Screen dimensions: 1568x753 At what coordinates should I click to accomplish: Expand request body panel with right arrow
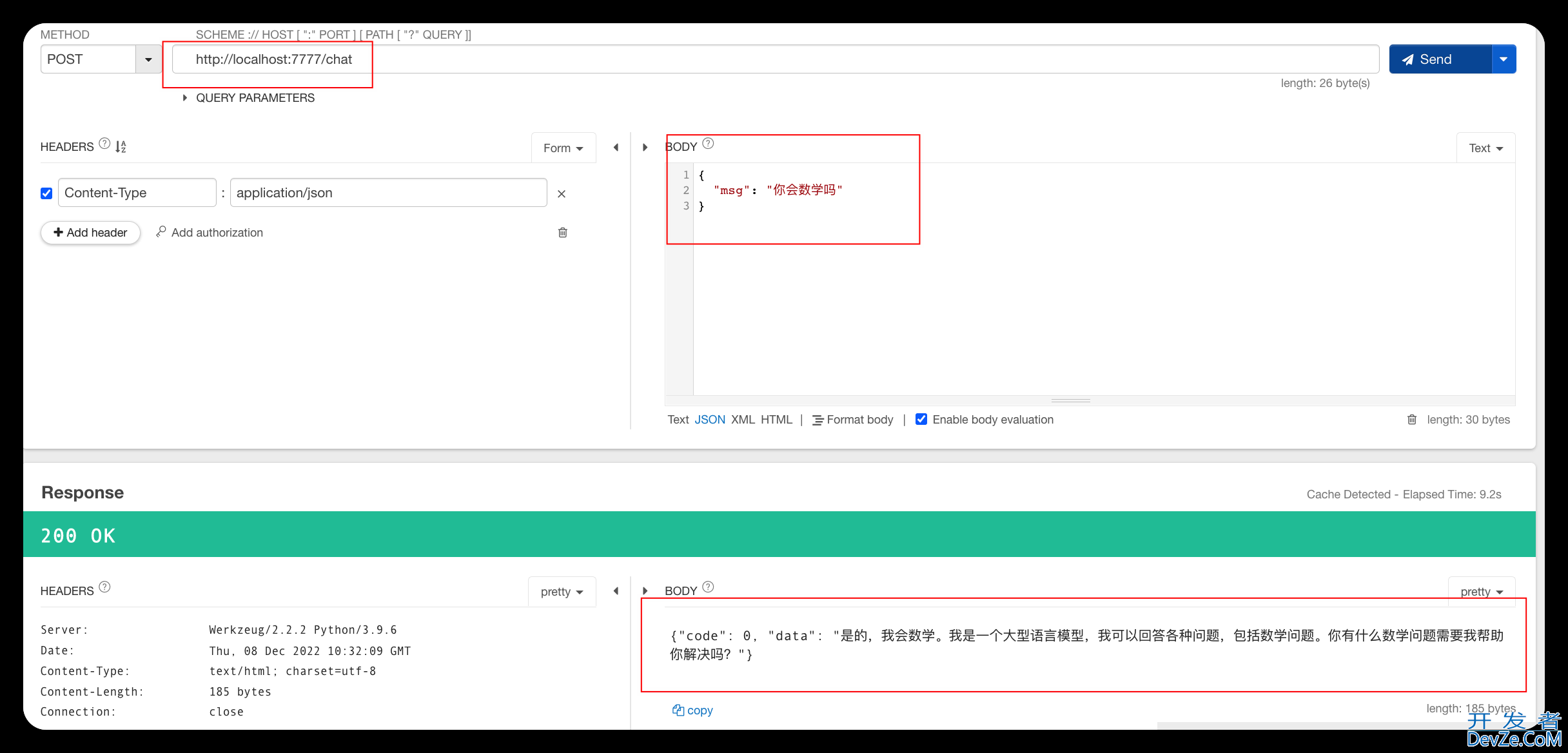pyautogui.click(x=645, y=148)
